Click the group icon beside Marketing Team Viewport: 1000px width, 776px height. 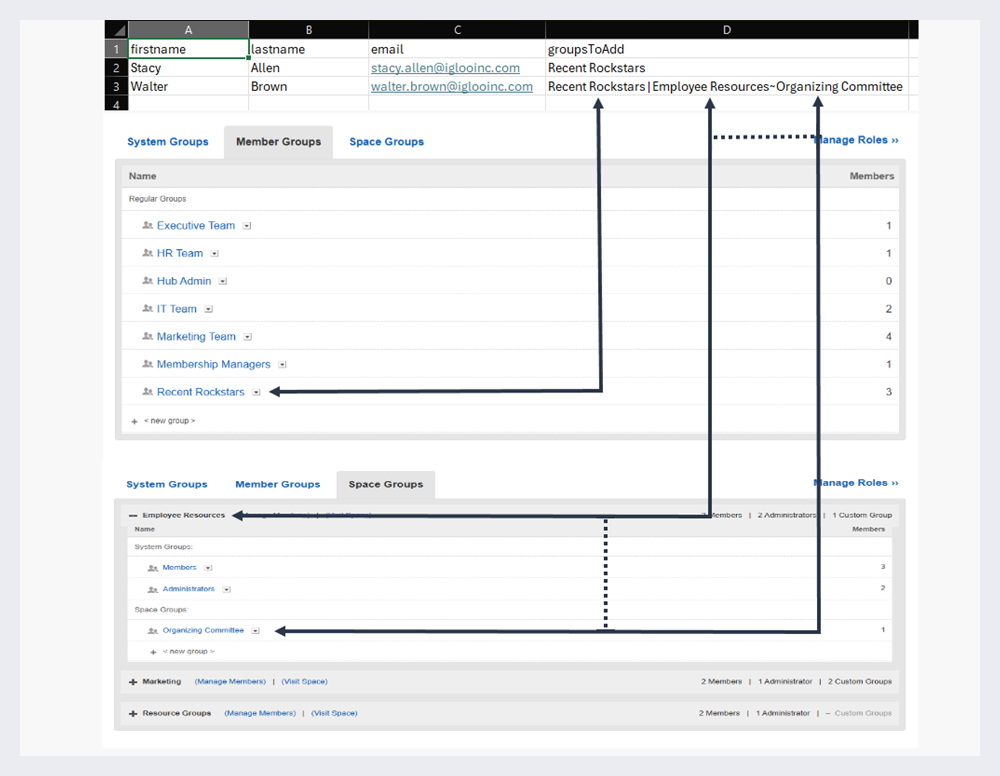click(147, 337)
